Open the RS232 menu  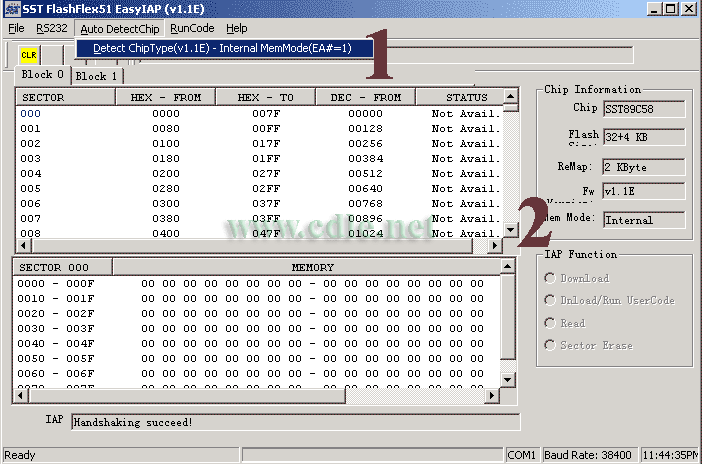pos(52,28)
